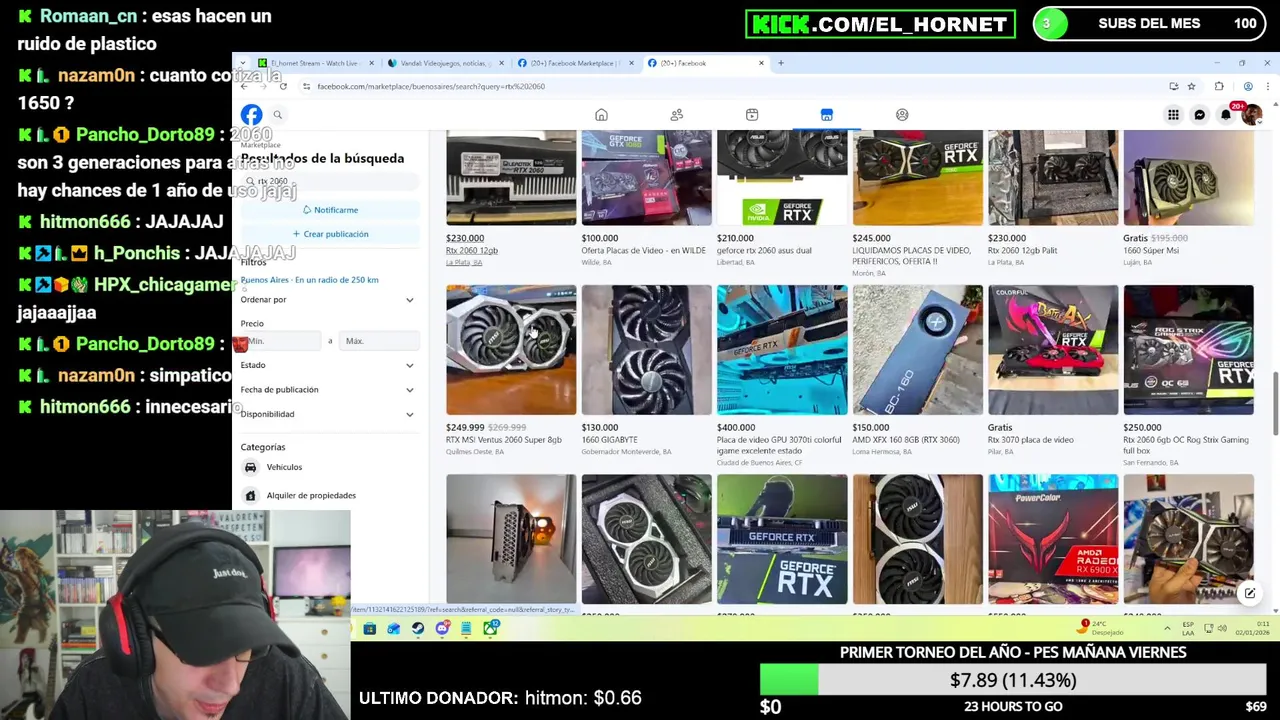Viewport: 1280px width, 720px height.
Task: Open Outlook from the taskbar
Action: tap(394, 628)
